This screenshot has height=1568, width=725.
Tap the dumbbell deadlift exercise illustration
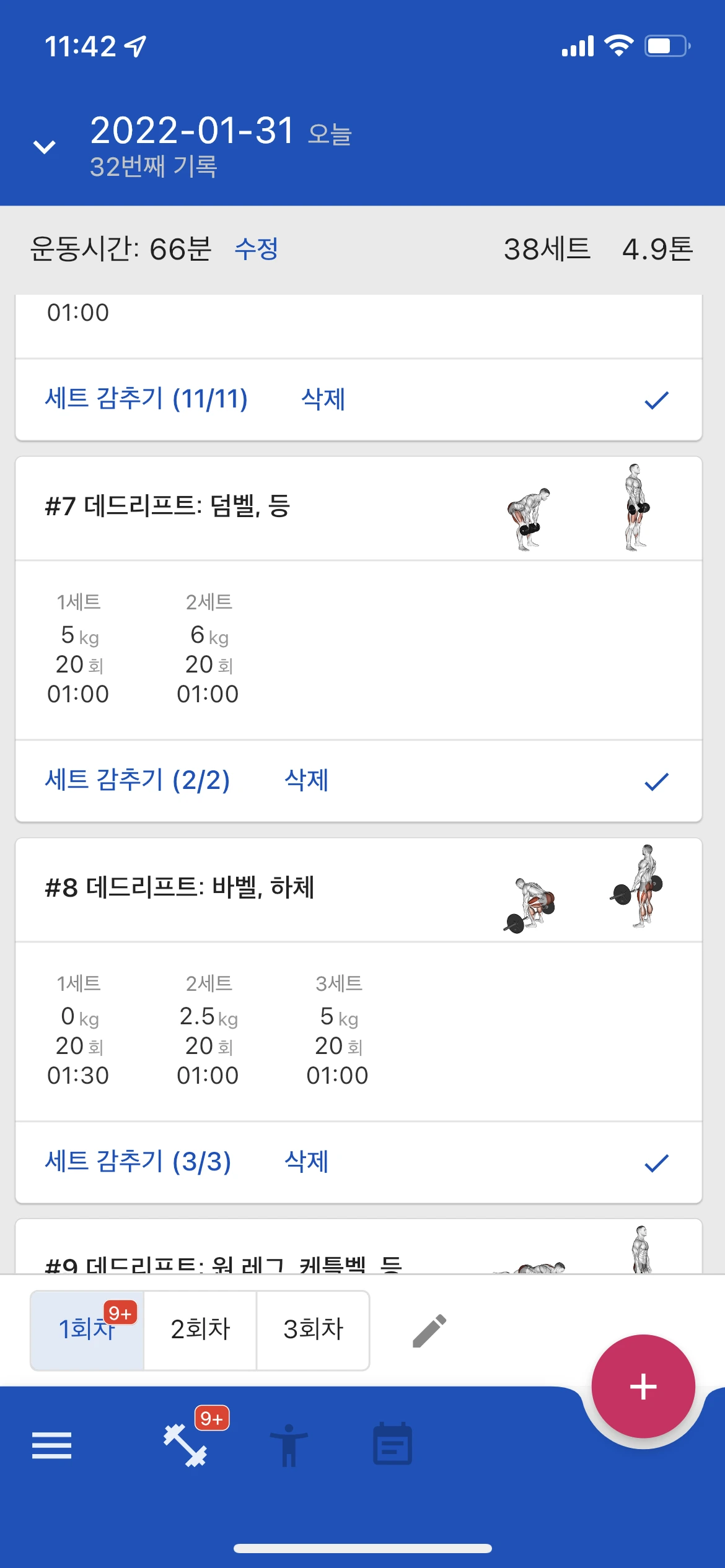(579, 508)
